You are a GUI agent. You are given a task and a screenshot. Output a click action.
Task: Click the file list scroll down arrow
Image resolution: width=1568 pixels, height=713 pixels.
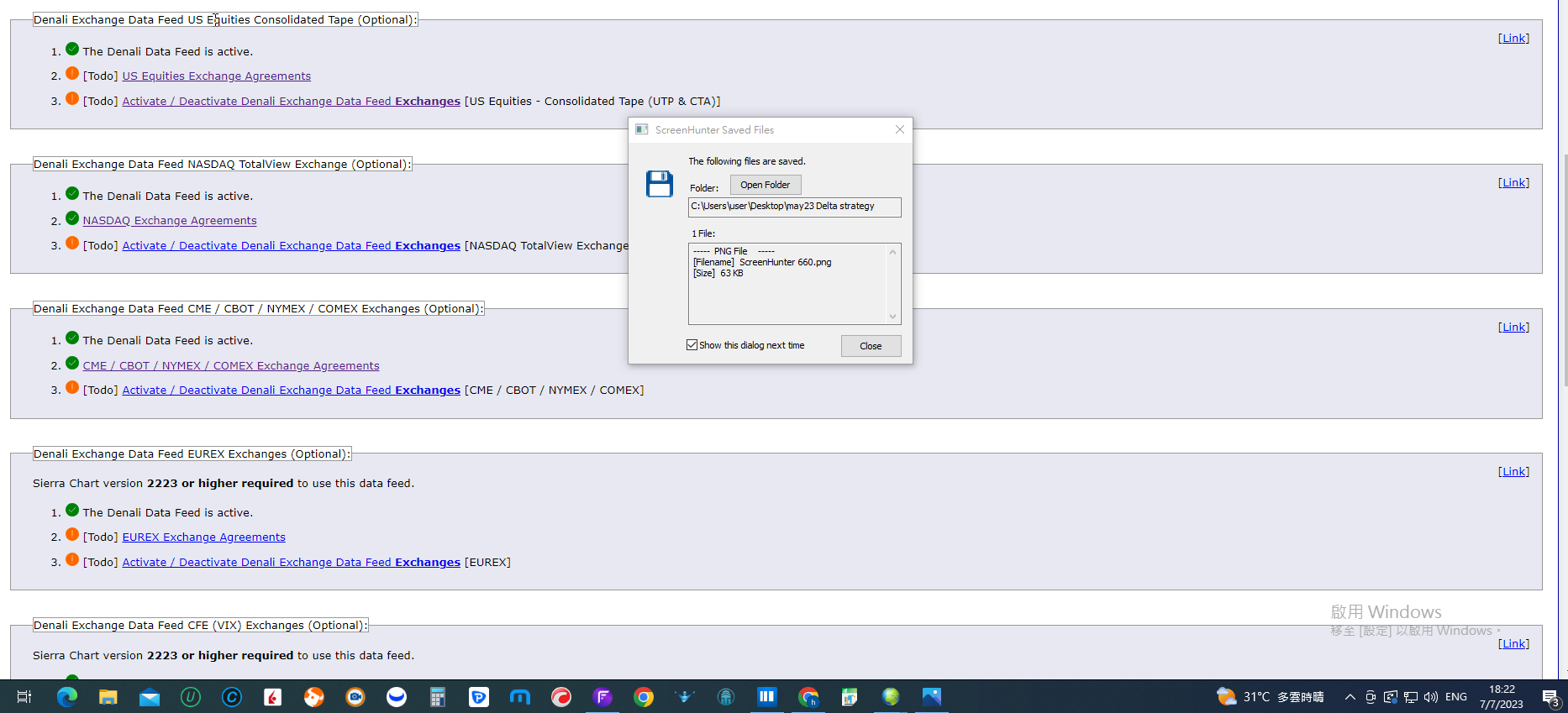click(893, 317)
